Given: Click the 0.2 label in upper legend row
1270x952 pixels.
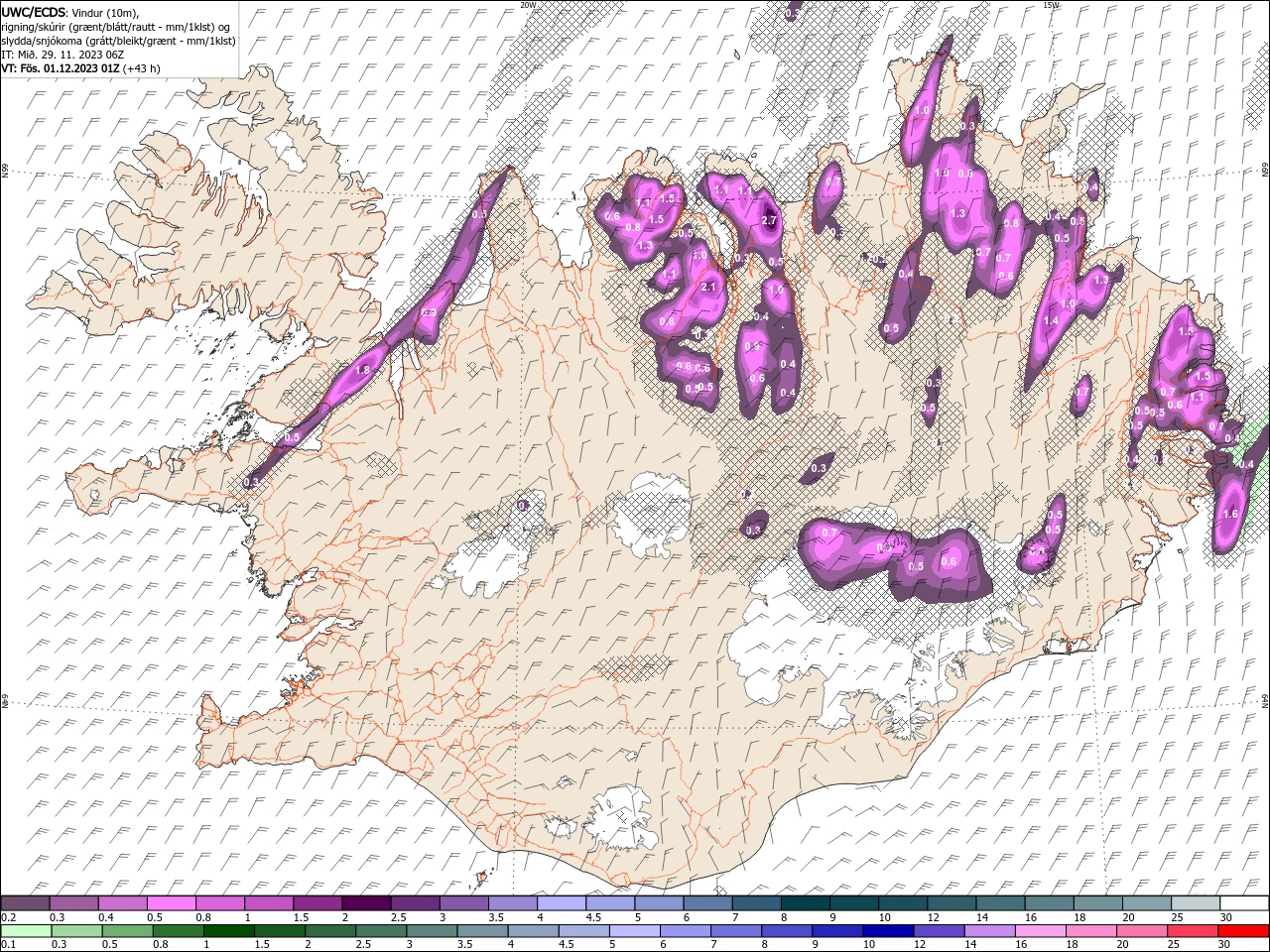Looking at the screenshot, I should [x=10, y=917].
